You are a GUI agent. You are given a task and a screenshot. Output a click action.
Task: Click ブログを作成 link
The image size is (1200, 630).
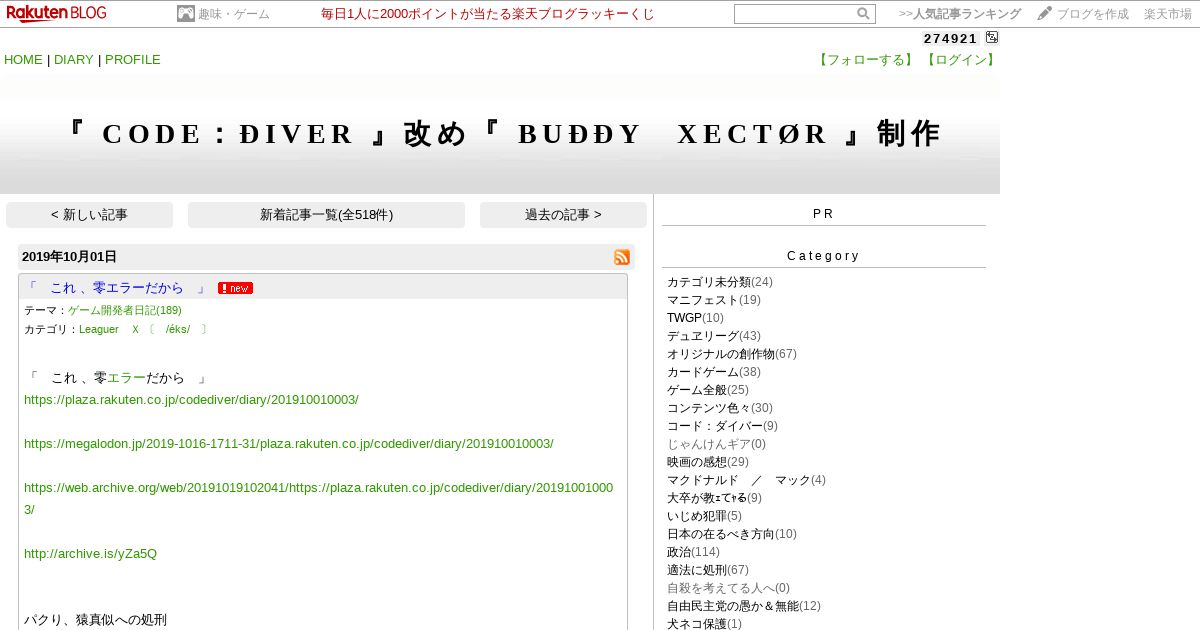1093,14
